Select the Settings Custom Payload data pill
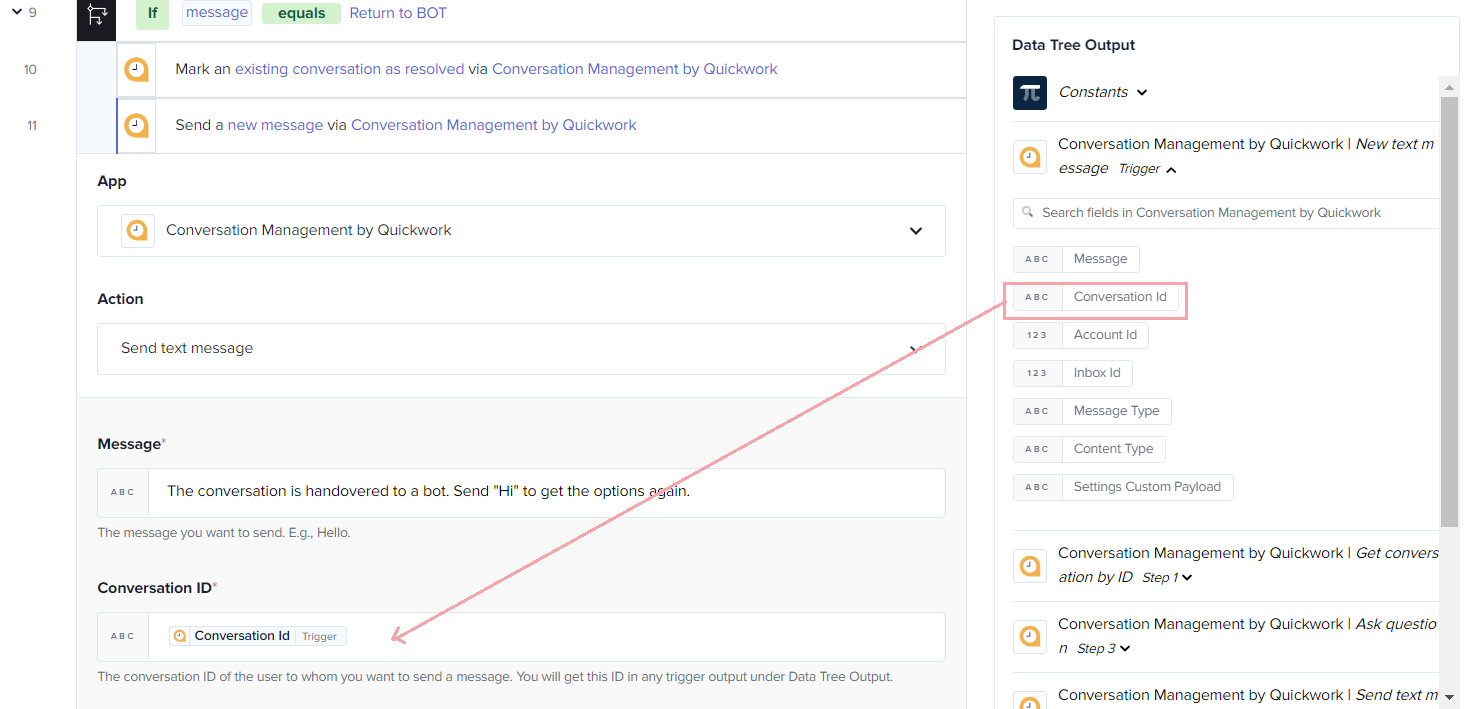The image size is (1480, 709). pos(1123,487)
